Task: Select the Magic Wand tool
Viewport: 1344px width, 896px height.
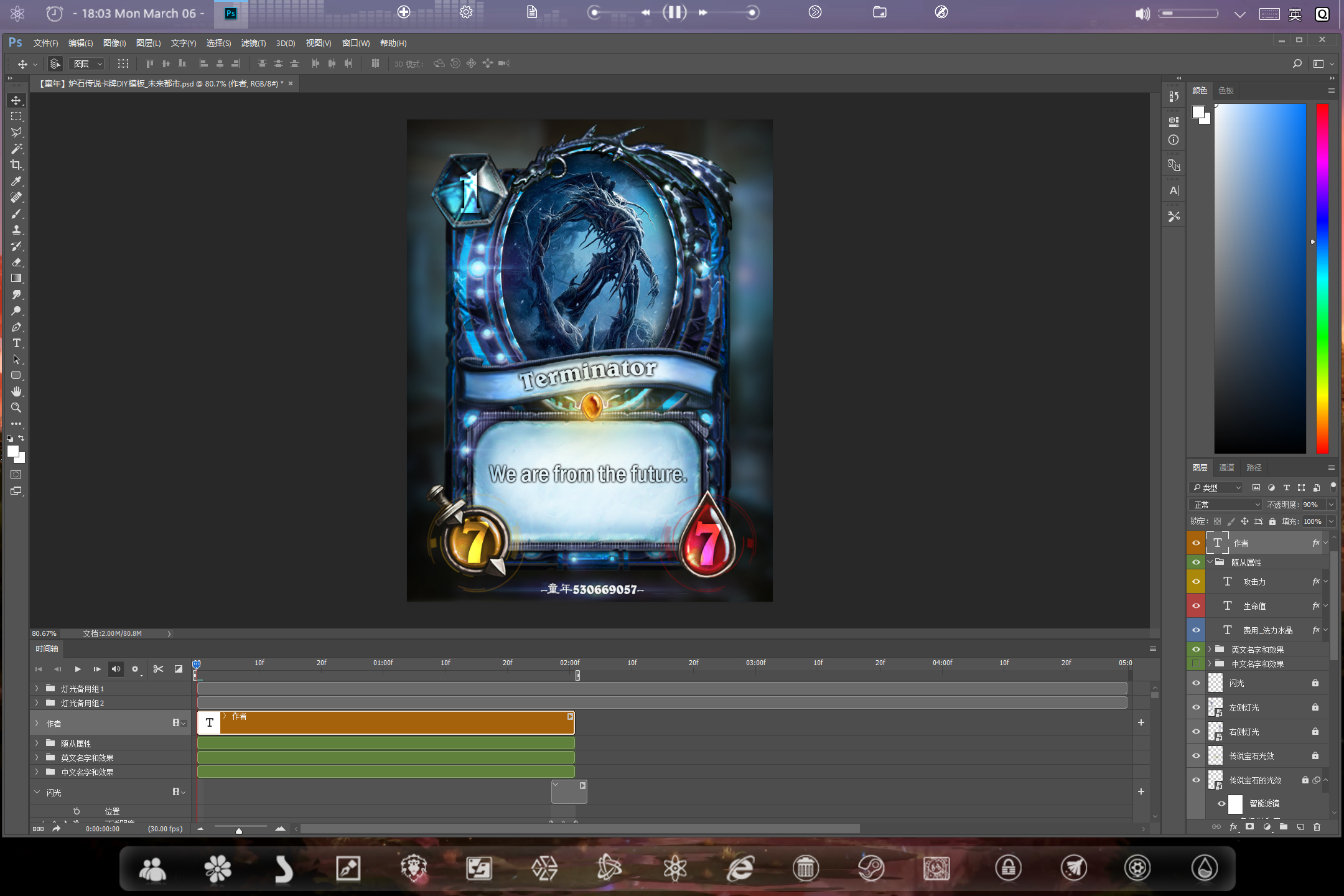Action: [16, 149]
